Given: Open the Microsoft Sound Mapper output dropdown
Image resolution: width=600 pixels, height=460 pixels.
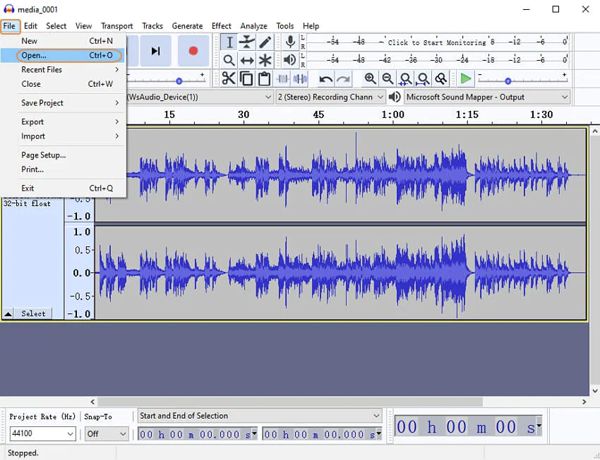Looking at the screenshot, I should coord(488,97).
